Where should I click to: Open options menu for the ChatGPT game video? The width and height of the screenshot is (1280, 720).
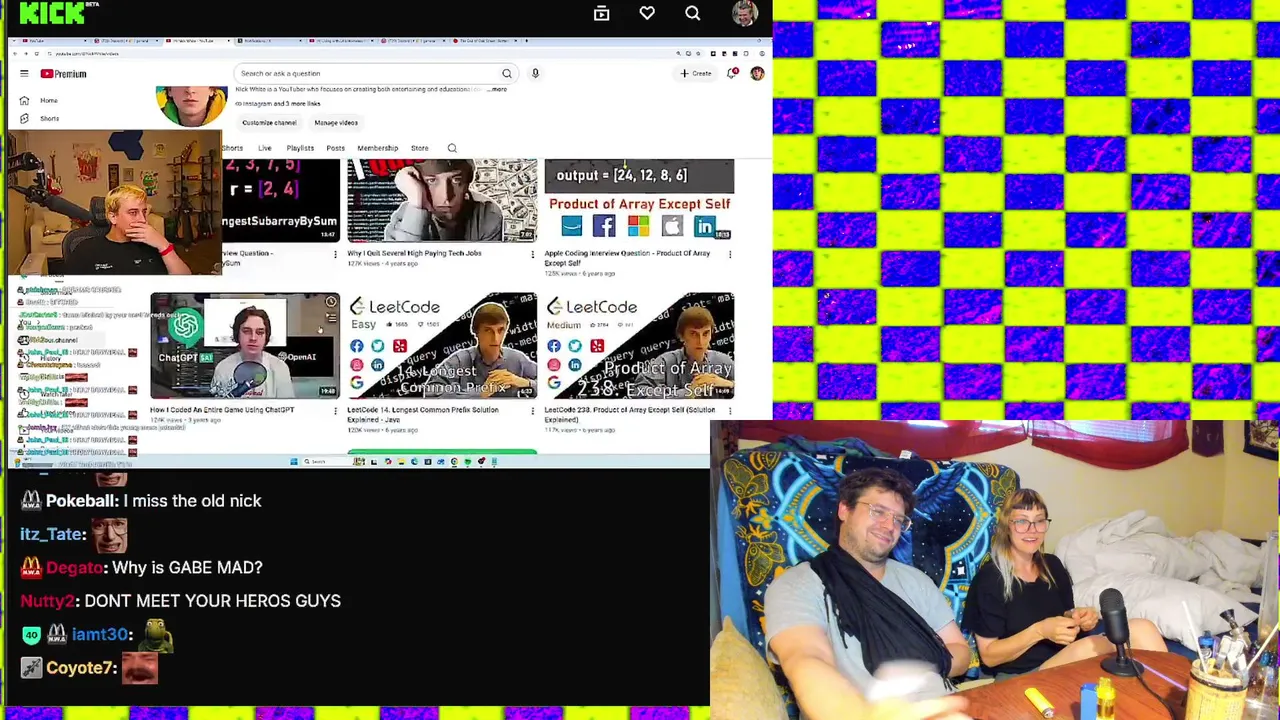(335, 410)
